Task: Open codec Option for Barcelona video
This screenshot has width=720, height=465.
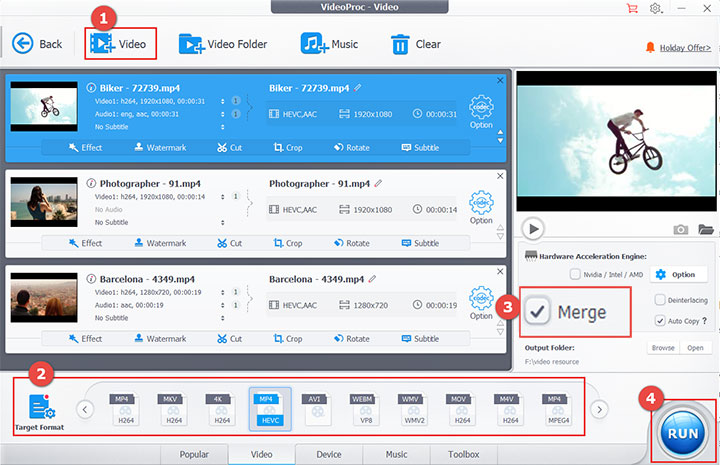Action: click(481, 303)
